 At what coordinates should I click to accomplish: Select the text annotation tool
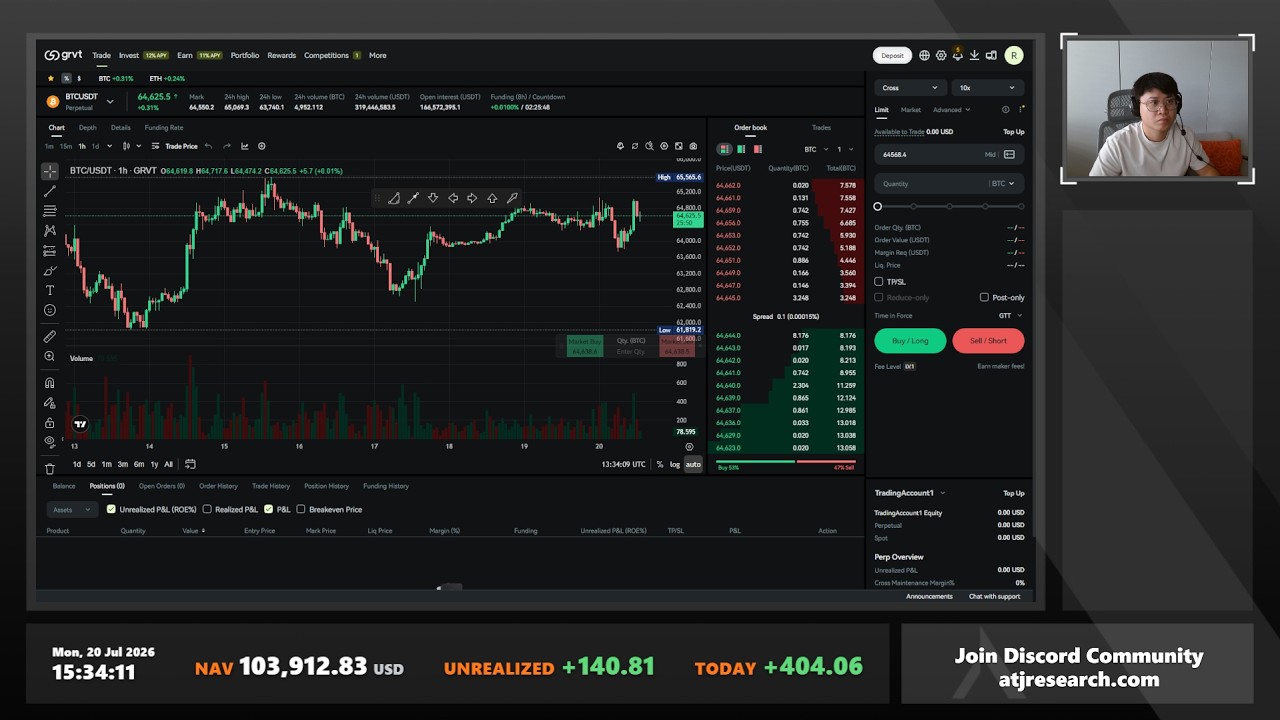(49, 290)
